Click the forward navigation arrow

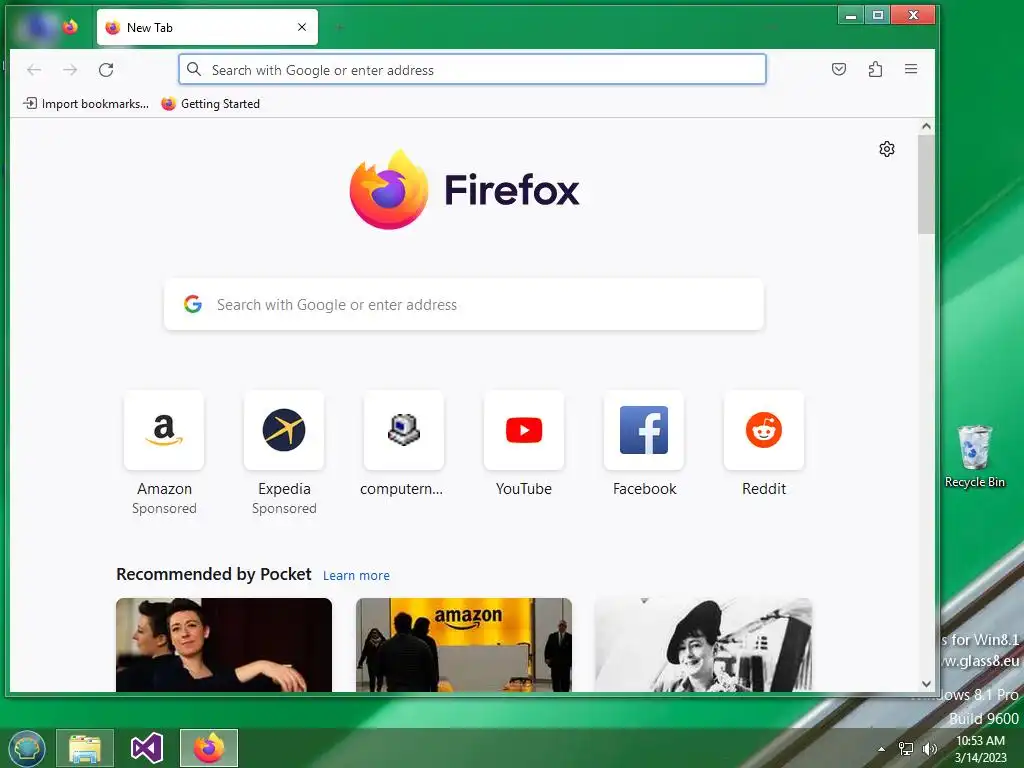[70, 70]
